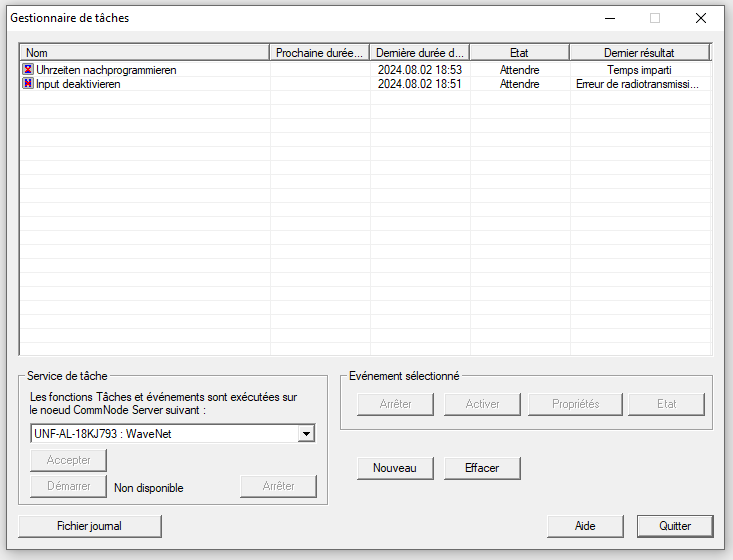Click the Erreur de radiotransmission result cell
The image size is (733, 560).
click(x=639, y=84)
